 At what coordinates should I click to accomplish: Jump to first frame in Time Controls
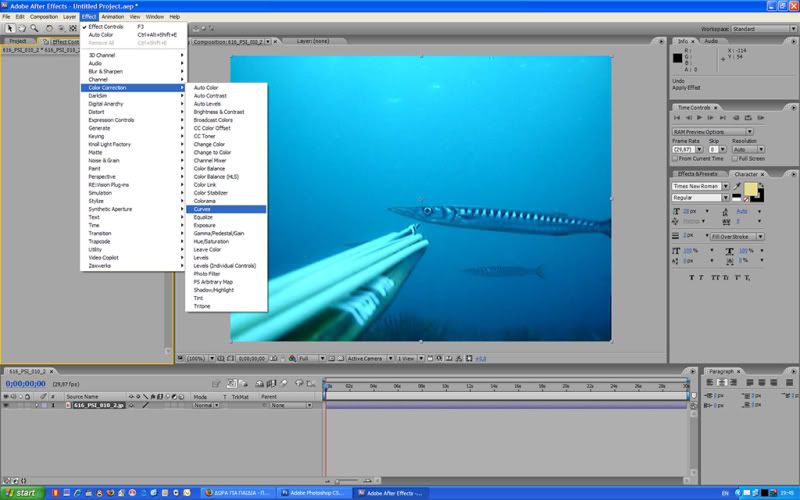tap(677, 118)
